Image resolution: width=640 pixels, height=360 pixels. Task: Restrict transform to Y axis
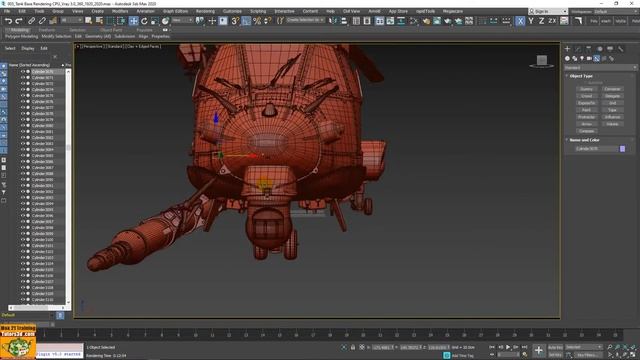[x=531, y=21]
